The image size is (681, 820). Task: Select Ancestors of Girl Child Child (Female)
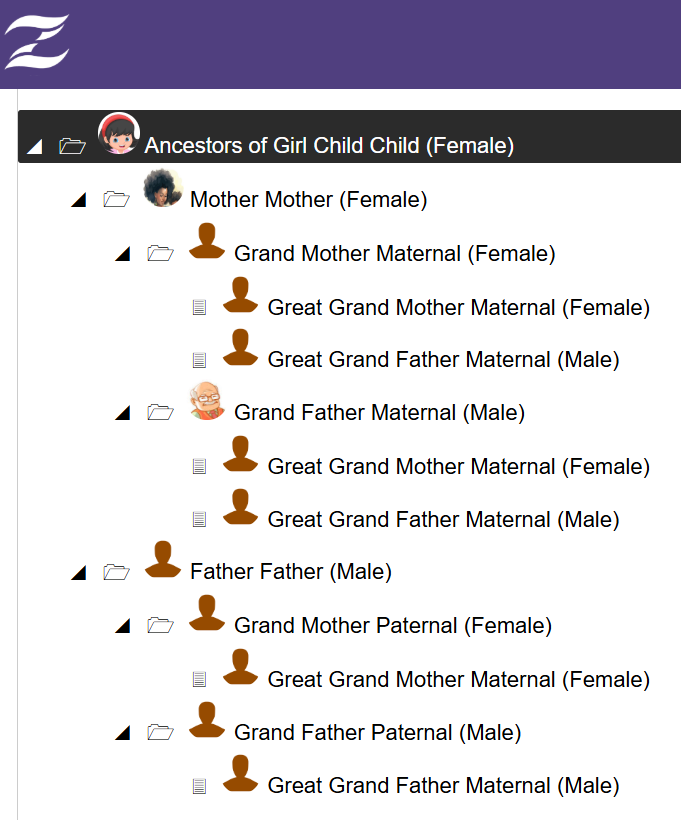pos(329,146)
